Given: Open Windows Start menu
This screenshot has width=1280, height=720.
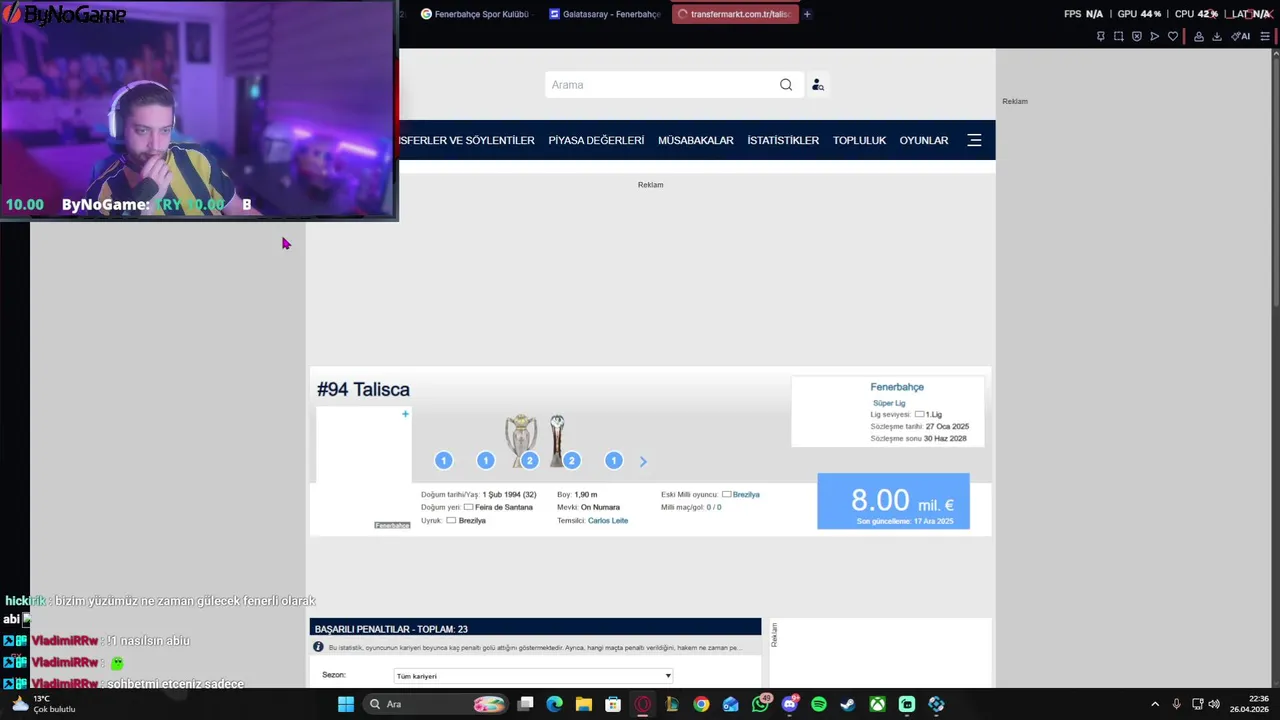Looking at the screenshot, I should coord(346,704).
